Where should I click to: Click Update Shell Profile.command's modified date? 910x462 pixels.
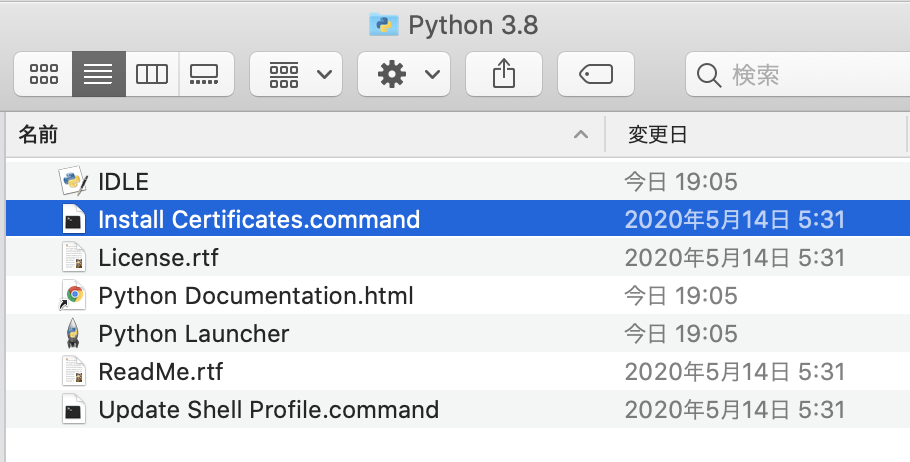pyautogui.click(x=734, y=410)
